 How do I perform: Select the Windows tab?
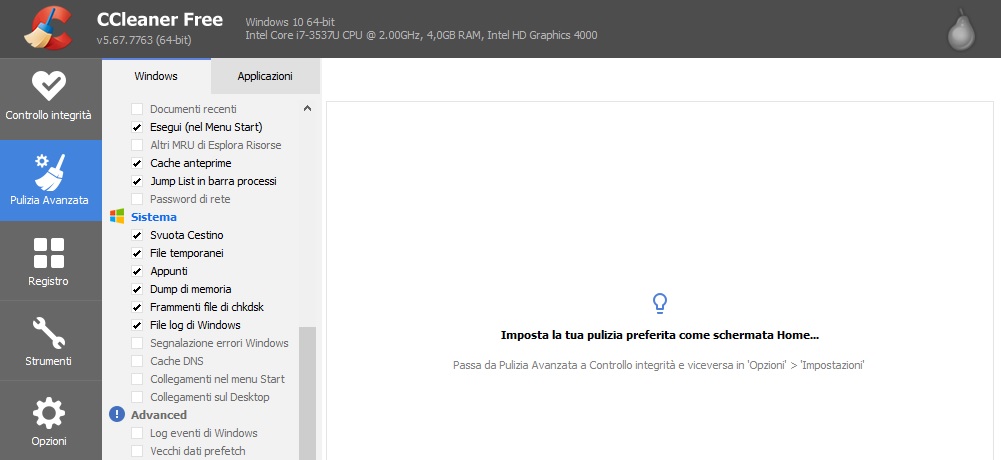click(156, 76)
